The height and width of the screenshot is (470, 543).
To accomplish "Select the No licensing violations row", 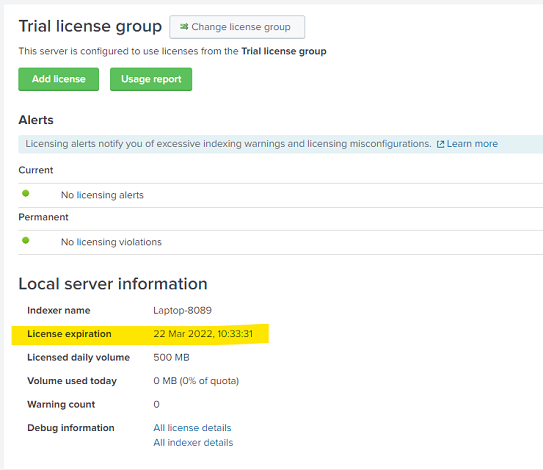I will point(281,242).
